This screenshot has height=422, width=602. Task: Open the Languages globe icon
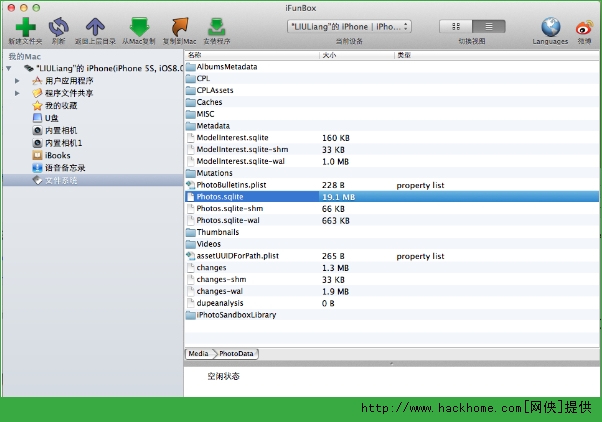click(550, 27)
